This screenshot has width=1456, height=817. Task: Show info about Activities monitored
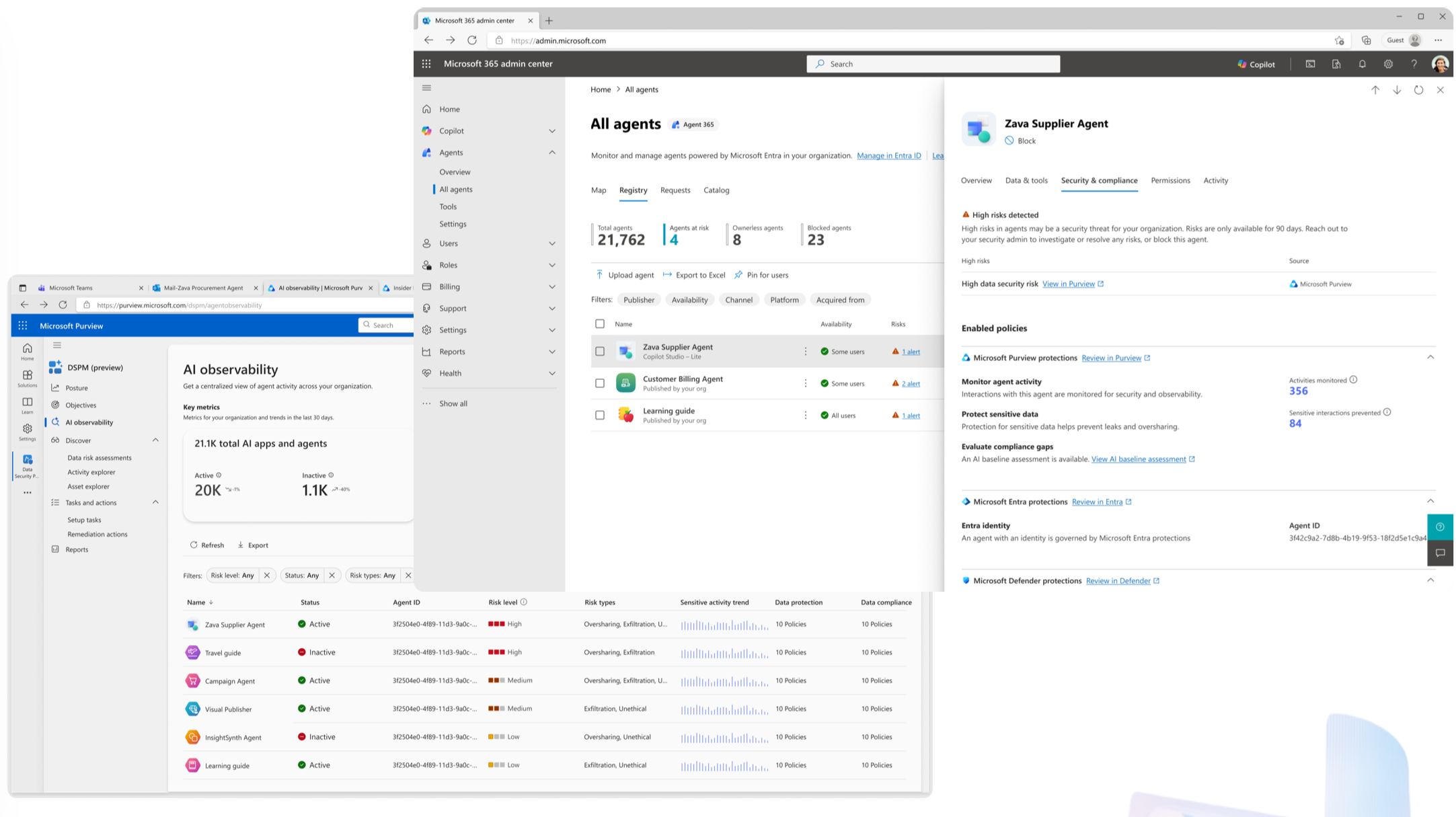1353,380
